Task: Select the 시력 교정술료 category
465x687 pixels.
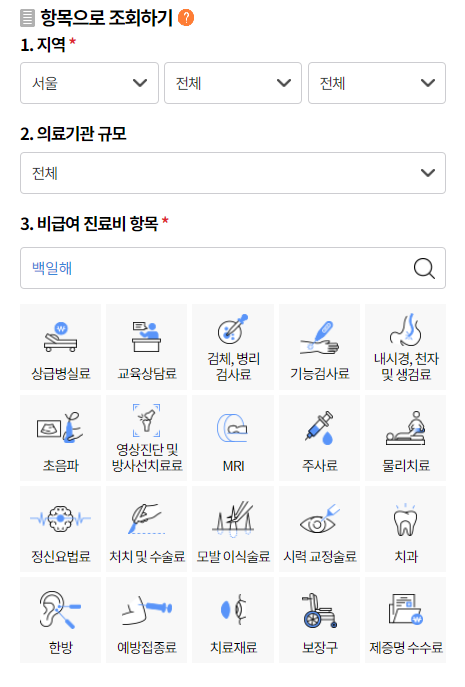Action: click(319, 529)
